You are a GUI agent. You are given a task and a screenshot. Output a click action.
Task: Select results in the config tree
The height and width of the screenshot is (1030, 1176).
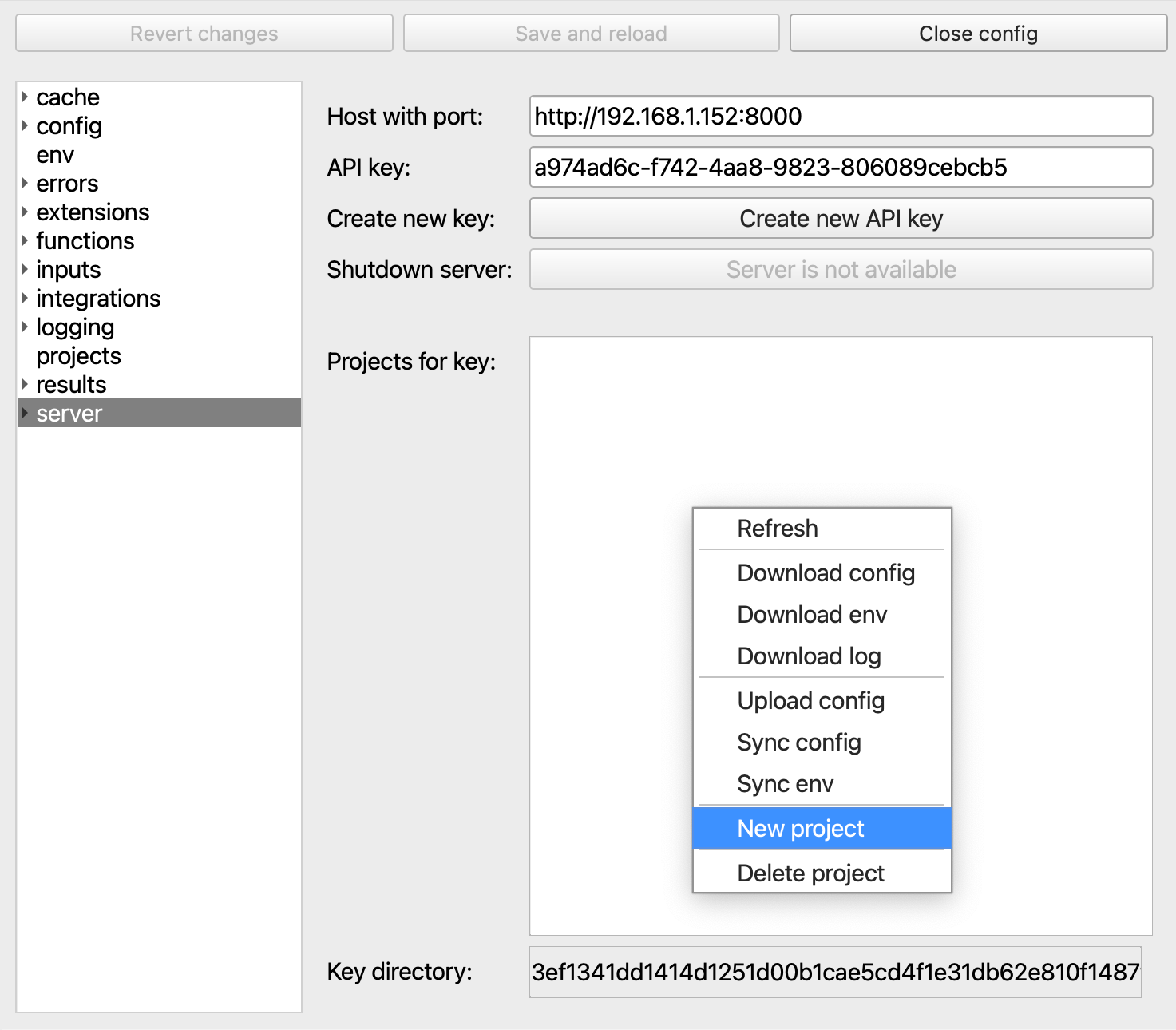[71, 385]
